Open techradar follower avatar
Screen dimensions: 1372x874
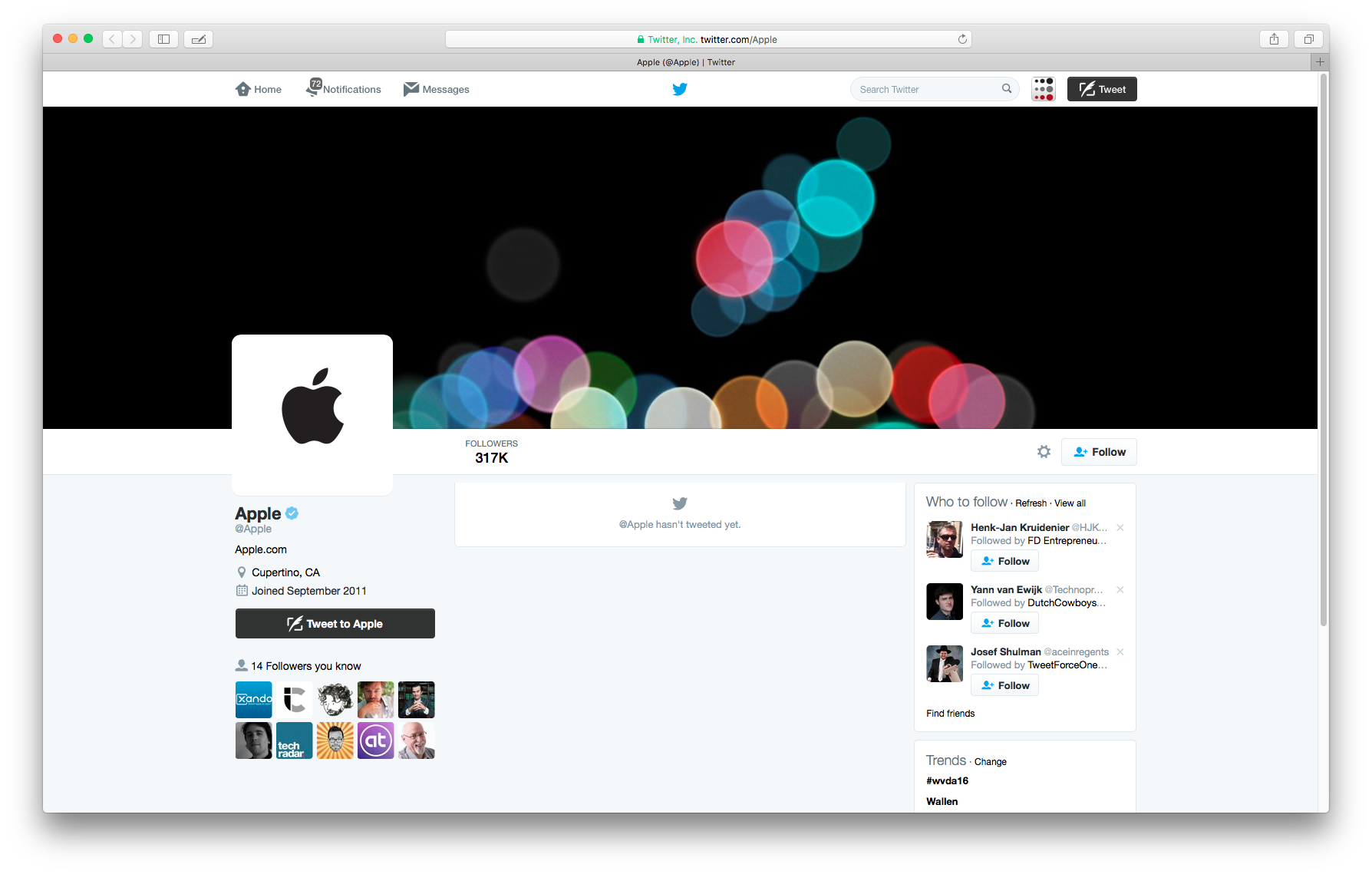pos(295,740)
